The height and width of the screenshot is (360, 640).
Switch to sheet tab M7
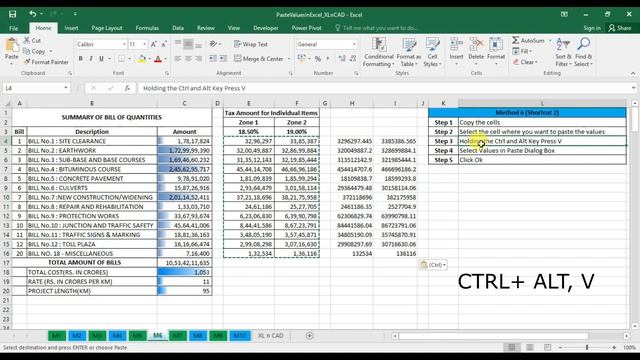coord(177,336)
